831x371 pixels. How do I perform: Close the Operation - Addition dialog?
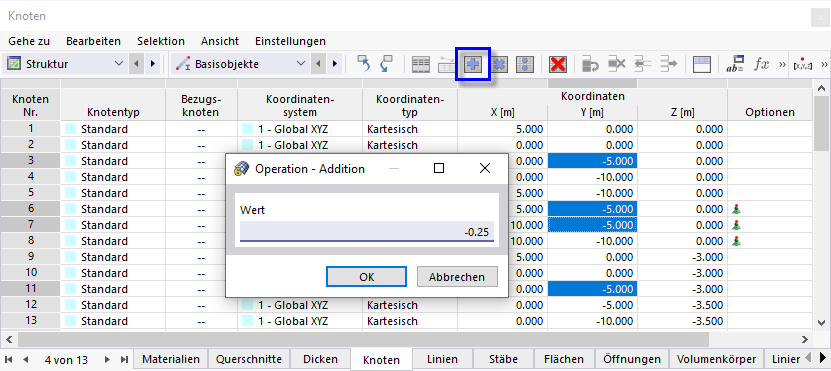click(484, 169)
